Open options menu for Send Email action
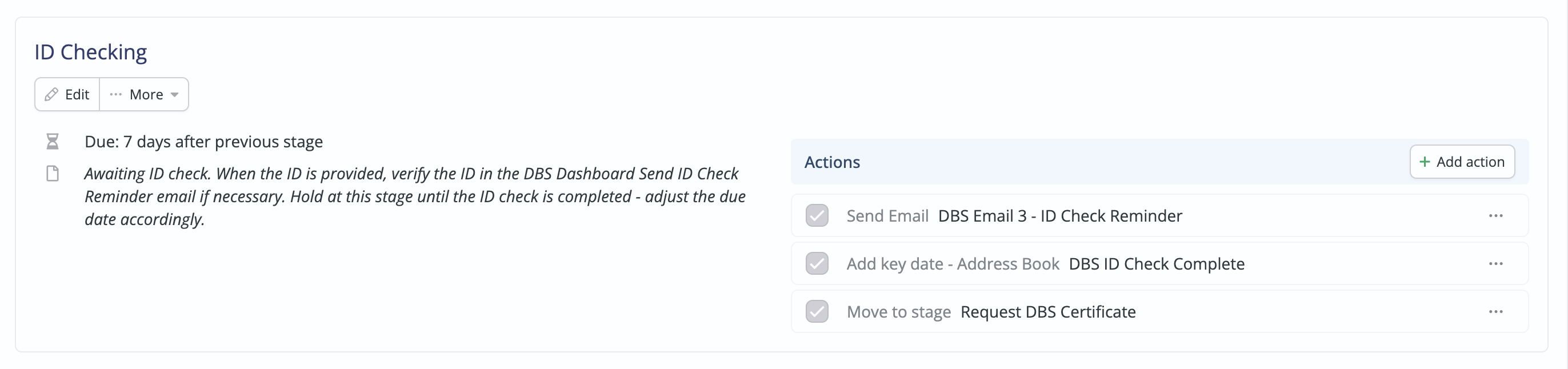 tap(1495, 216)
